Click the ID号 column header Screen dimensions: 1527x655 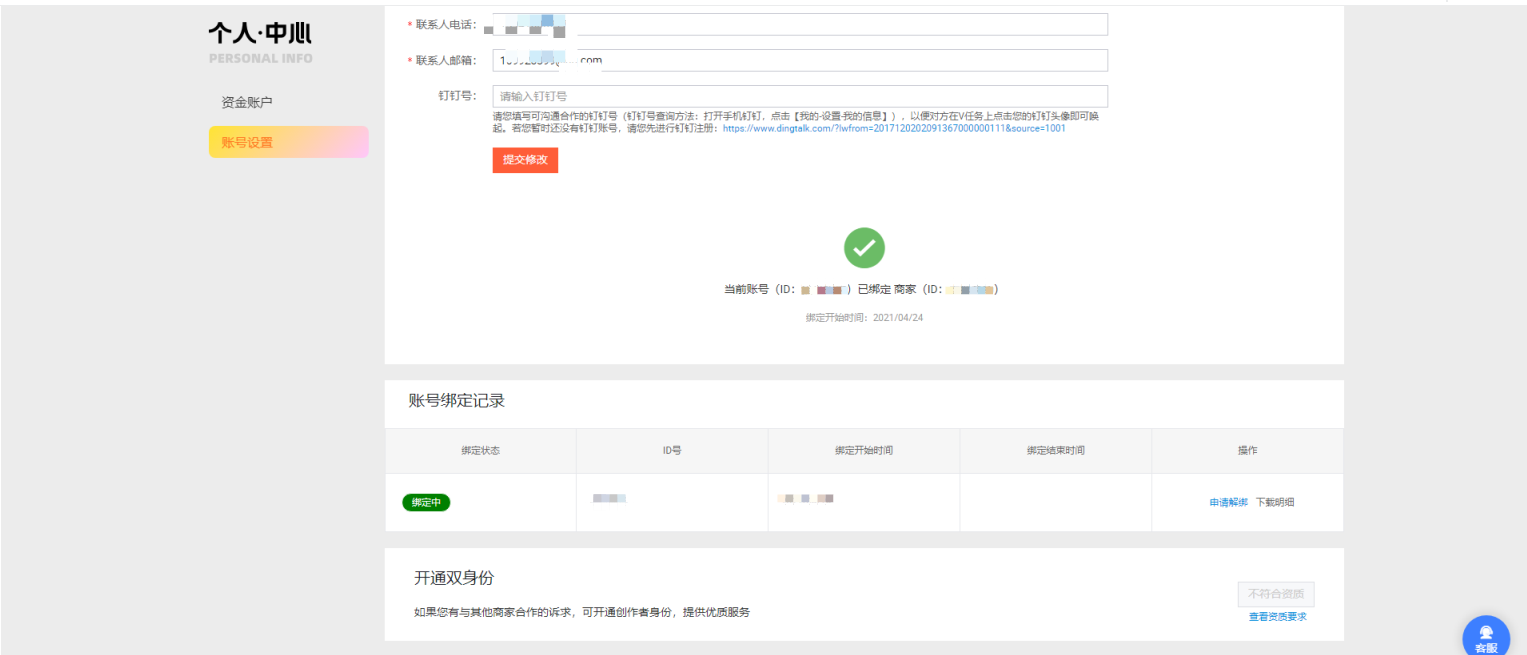(x=672, y=451)
